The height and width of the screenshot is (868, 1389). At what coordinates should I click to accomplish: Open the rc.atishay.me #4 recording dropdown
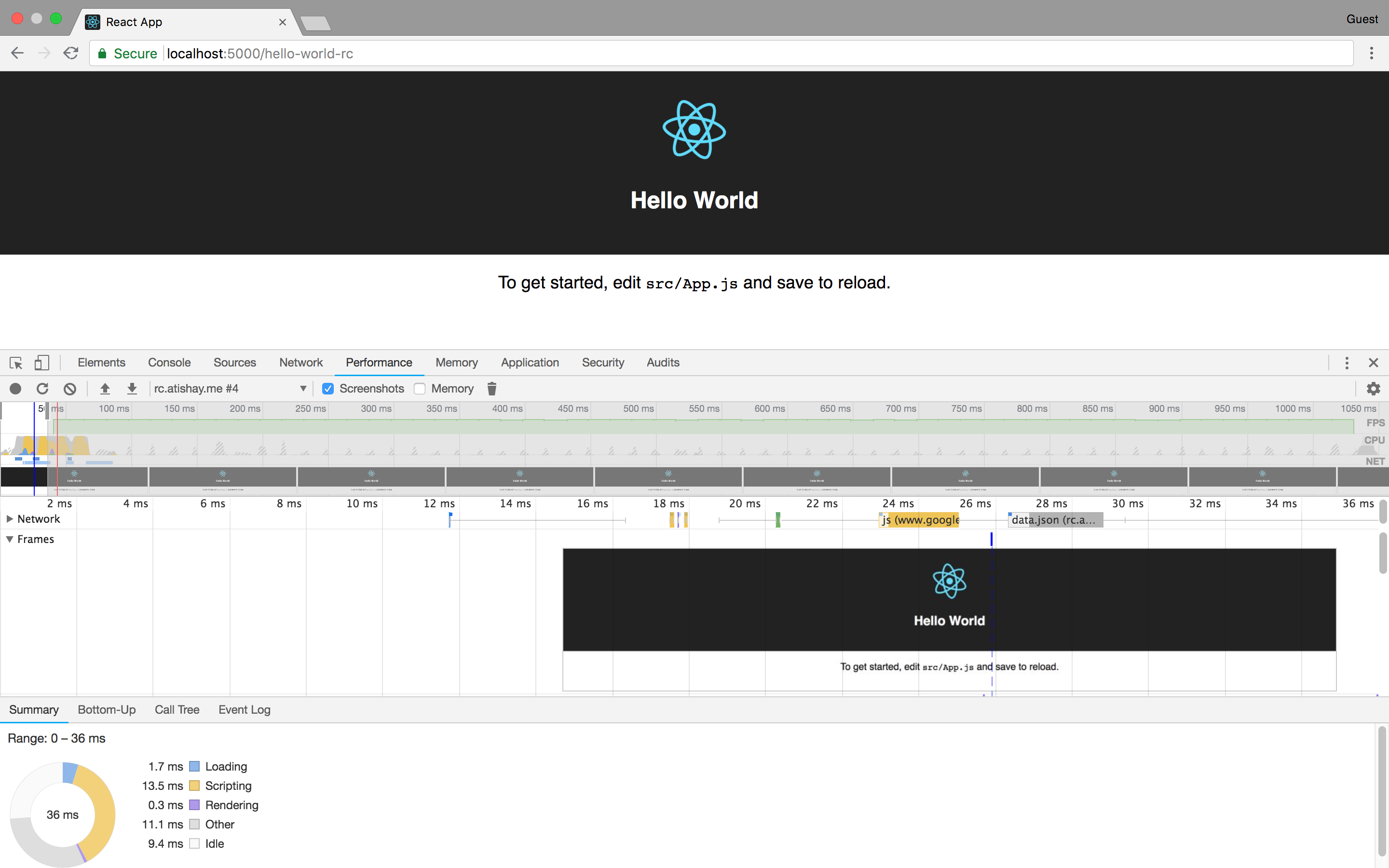[x=230, y=389]
